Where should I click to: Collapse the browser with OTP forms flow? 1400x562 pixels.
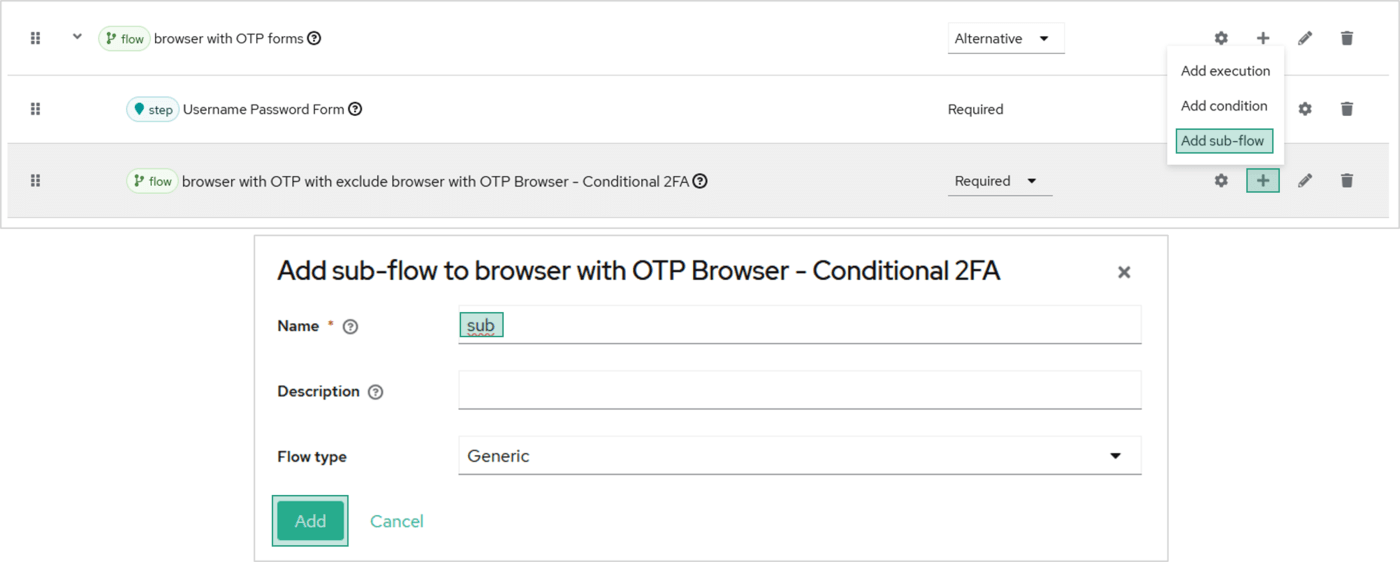(x=77, y=38)
